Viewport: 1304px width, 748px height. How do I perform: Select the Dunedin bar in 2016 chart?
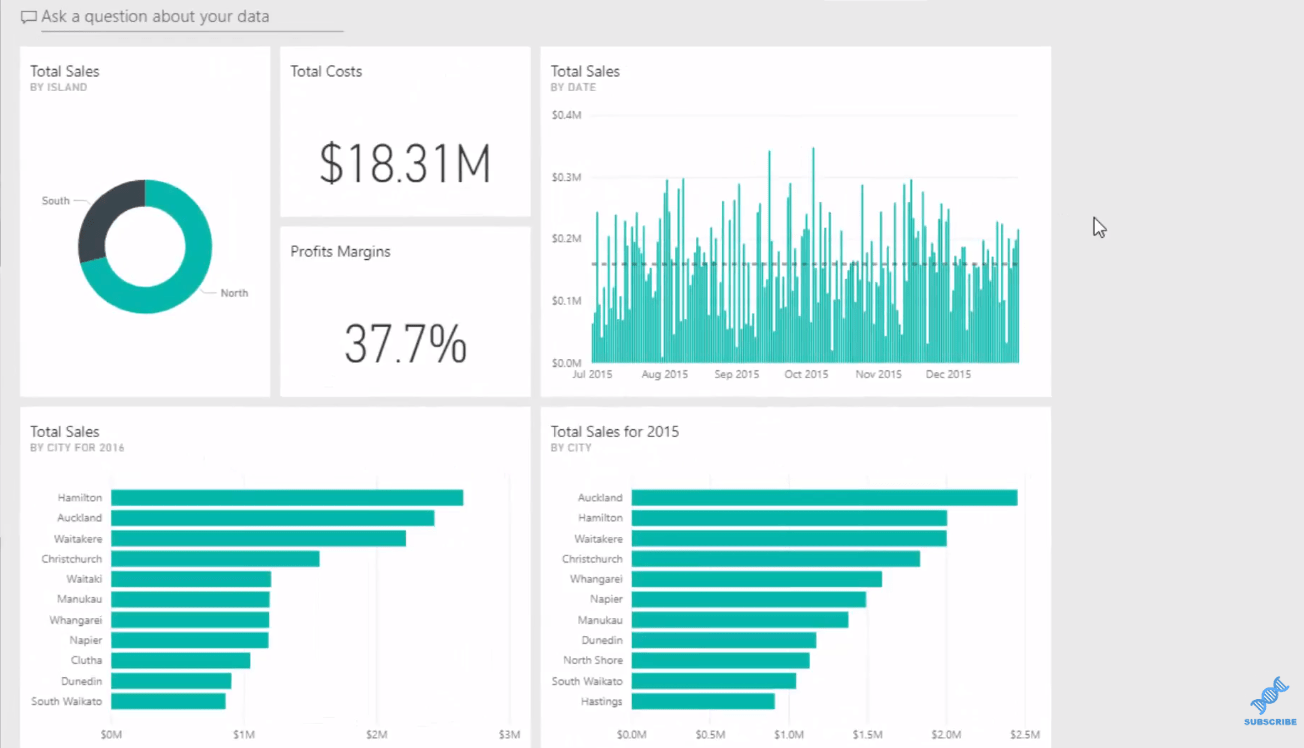tap(171, 681)
